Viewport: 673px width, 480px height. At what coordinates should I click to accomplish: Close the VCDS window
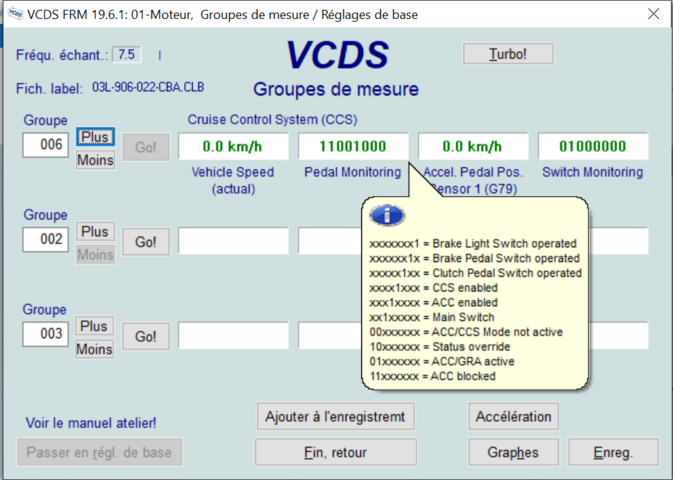click(x=653, y=14)
